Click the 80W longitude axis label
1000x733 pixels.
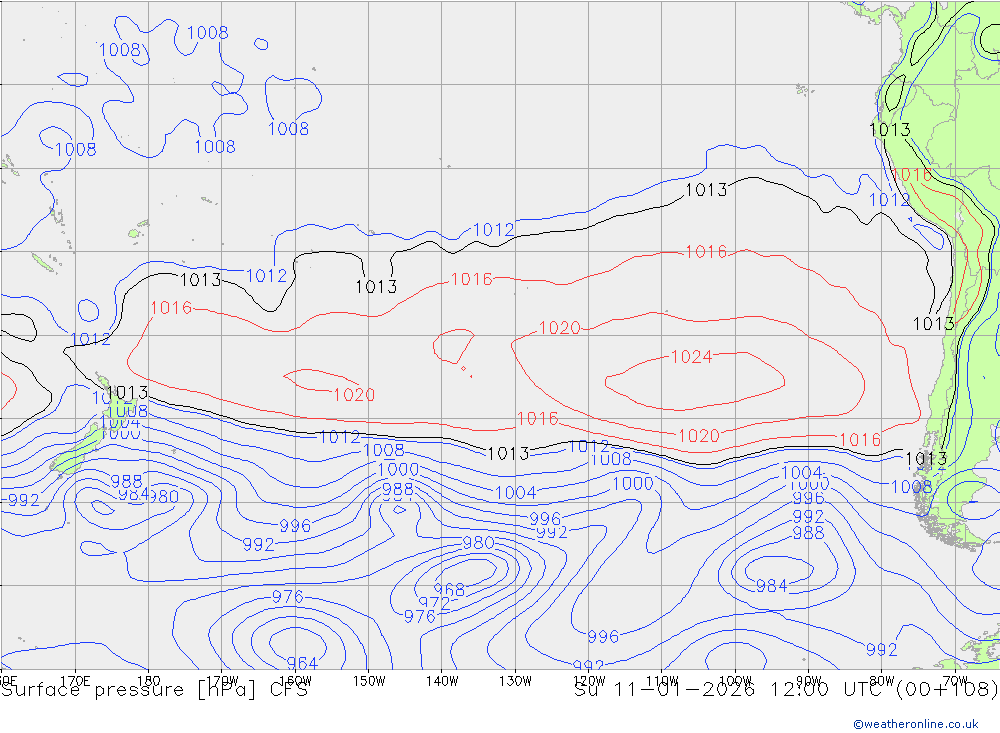coord(882,681)
